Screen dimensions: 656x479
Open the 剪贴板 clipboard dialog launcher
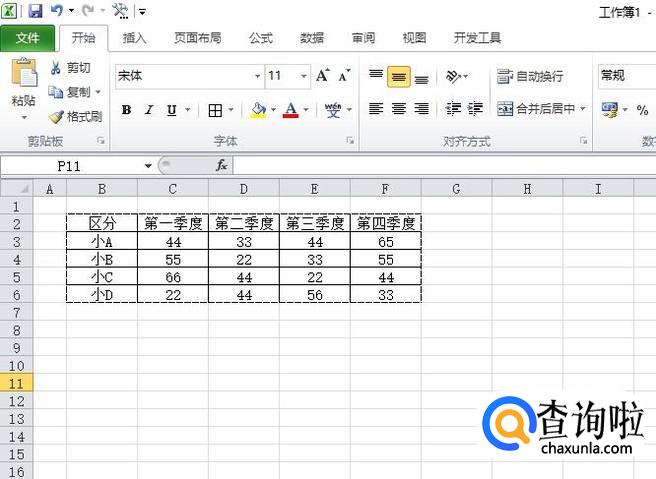tap(101, 141)
